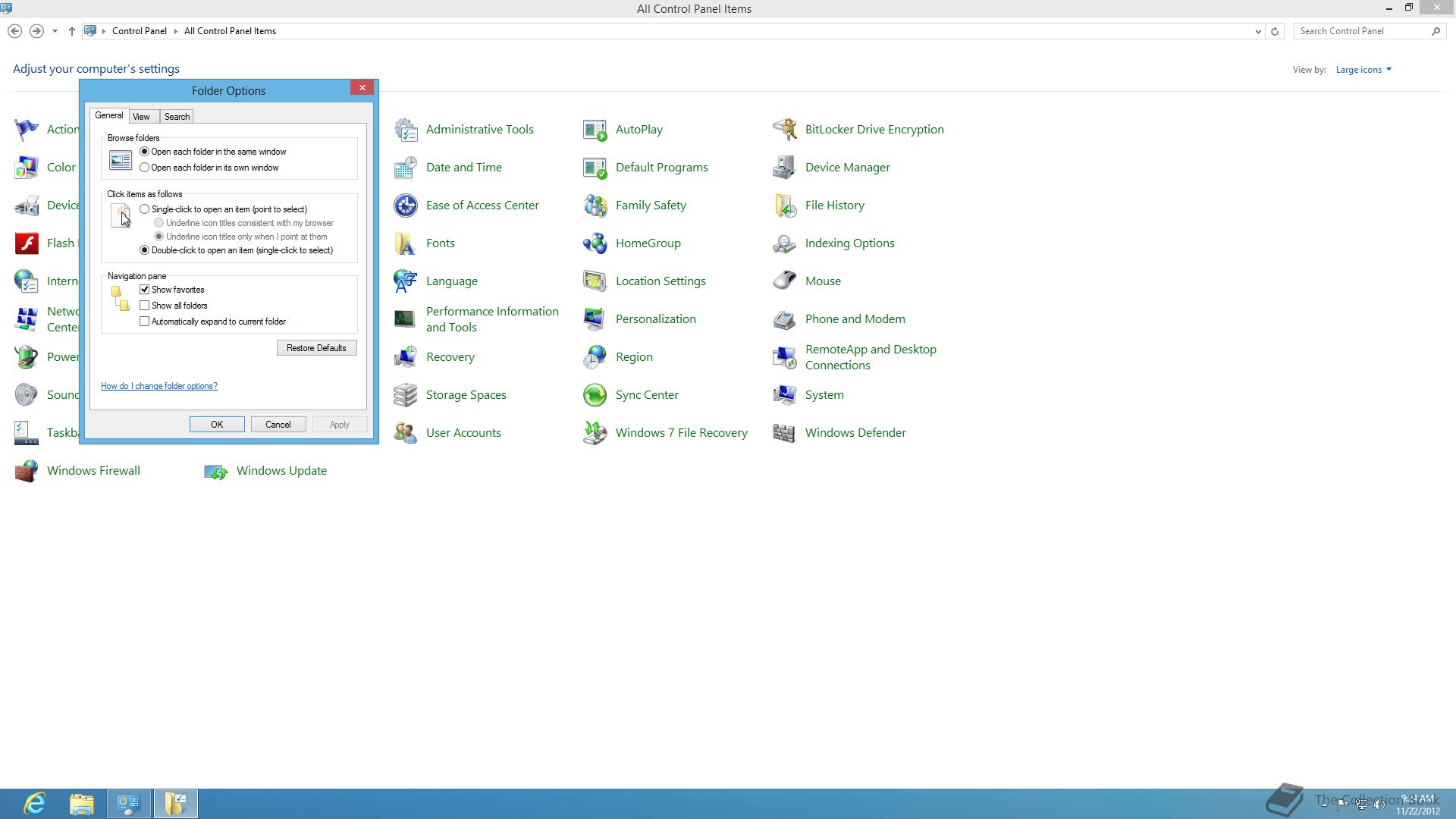Select Control Panel taskbar button
1456x819 pixels.
pyautogui.click(x=129, y=804)
